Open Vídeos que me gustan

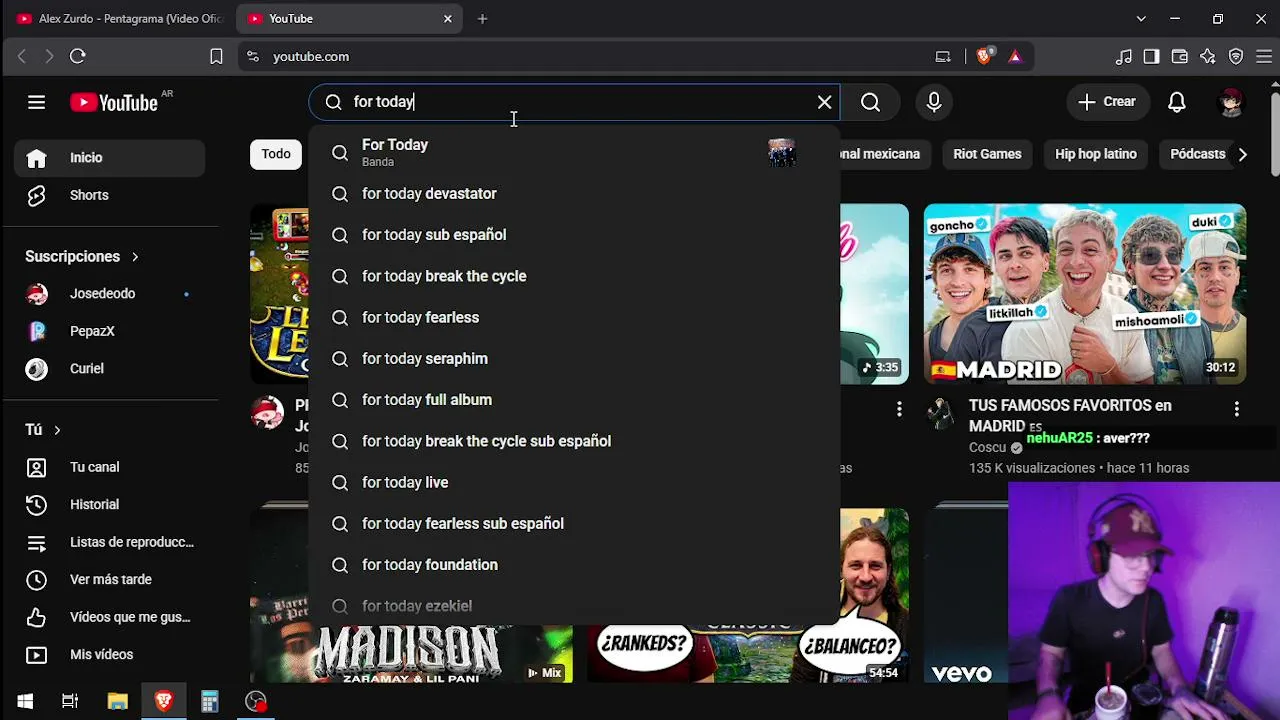click(x=109, y=617)
